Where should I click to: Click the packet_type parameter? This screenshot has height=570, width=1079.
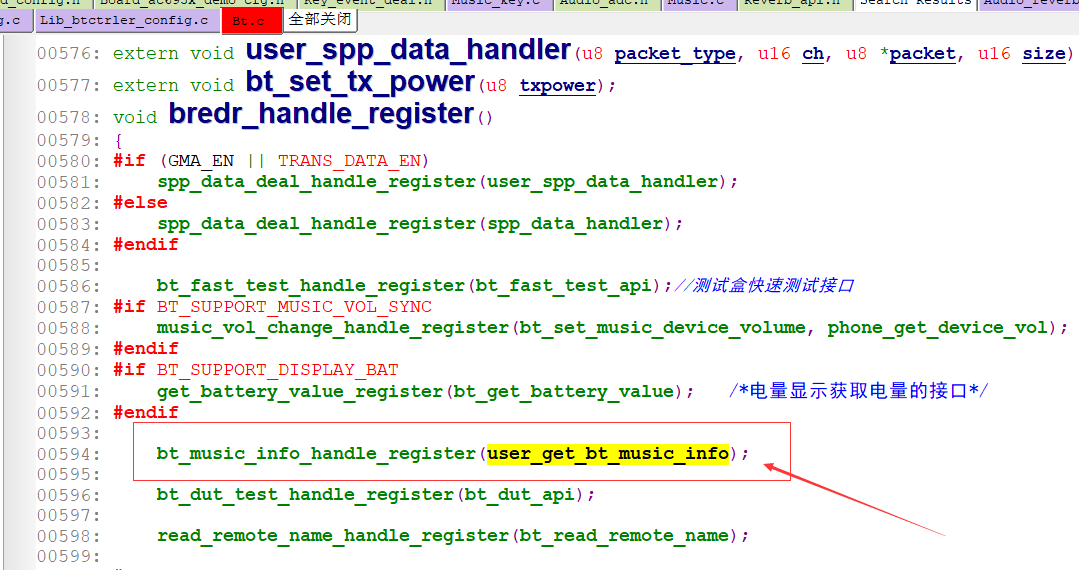(674, 54)
